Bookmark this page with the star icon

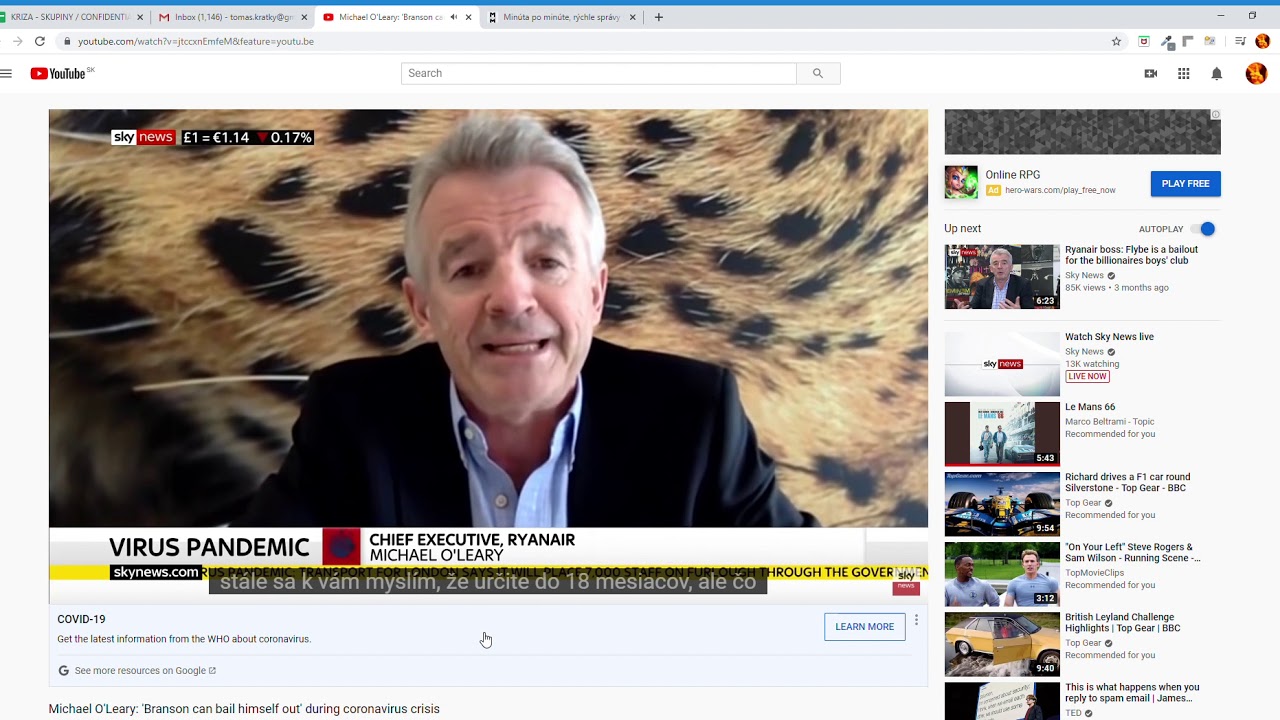(x=1116, y=41)
